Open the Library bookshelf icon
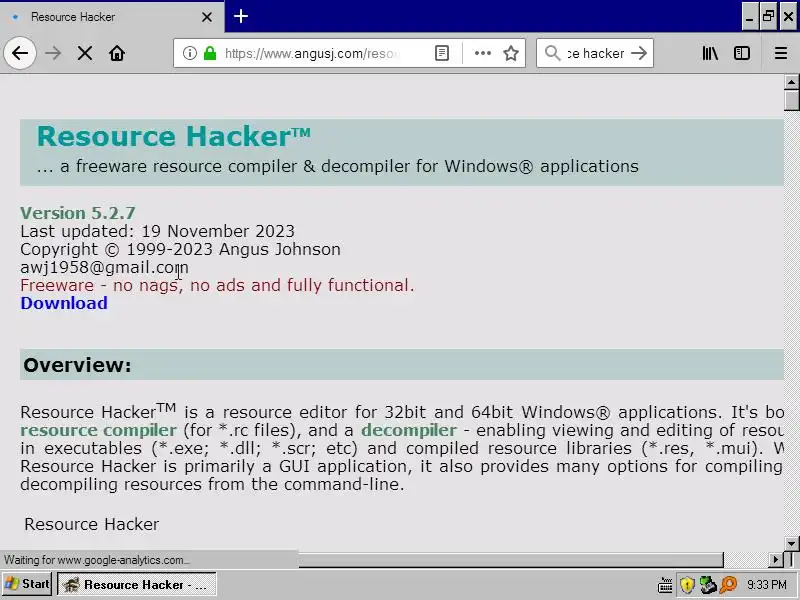 click(x=710, y=53)
